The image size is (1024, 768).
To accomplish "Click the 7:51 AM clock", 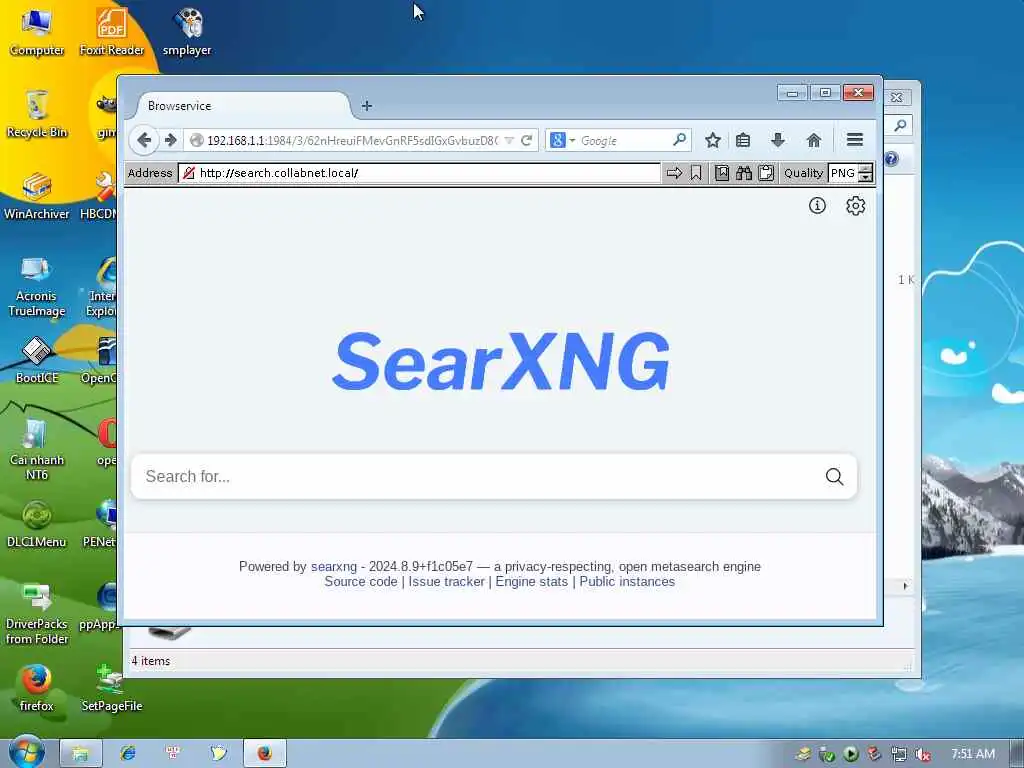I will click(x=973, y=754).
